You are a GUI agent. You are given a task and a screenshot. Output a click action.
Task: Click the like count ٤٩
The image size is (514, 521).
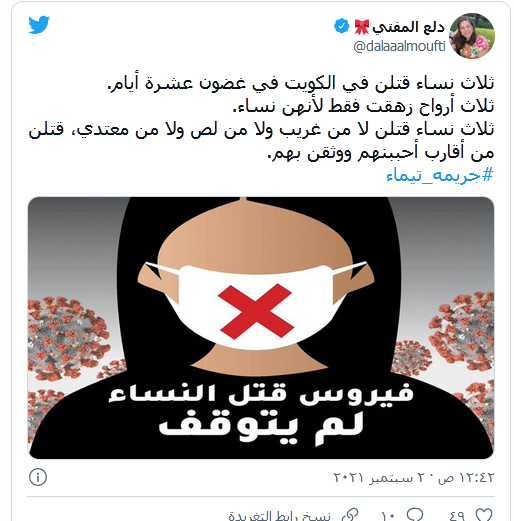point(457,516)
